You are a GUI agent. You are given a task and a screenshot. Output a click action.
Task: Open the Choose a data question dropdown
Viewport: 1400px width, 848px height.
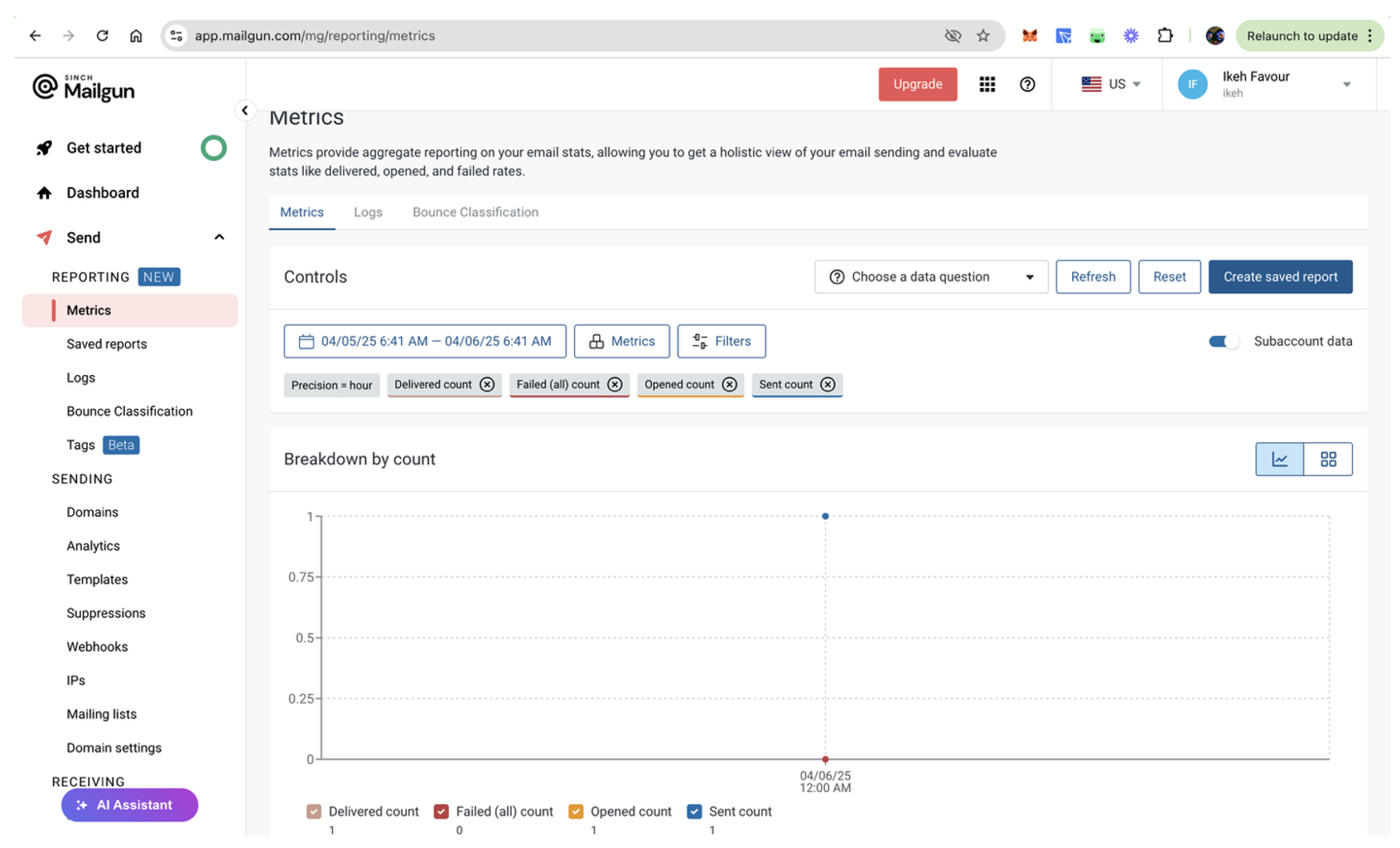(x=931, y=277)
